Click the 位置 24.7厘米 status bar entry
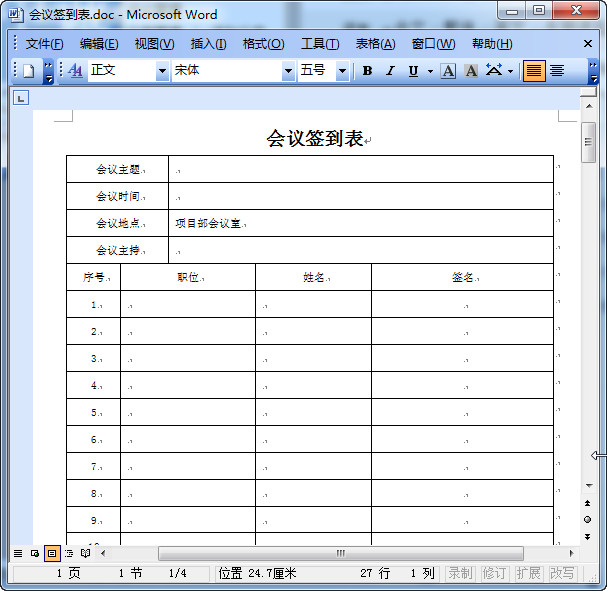 coord(257,573)
